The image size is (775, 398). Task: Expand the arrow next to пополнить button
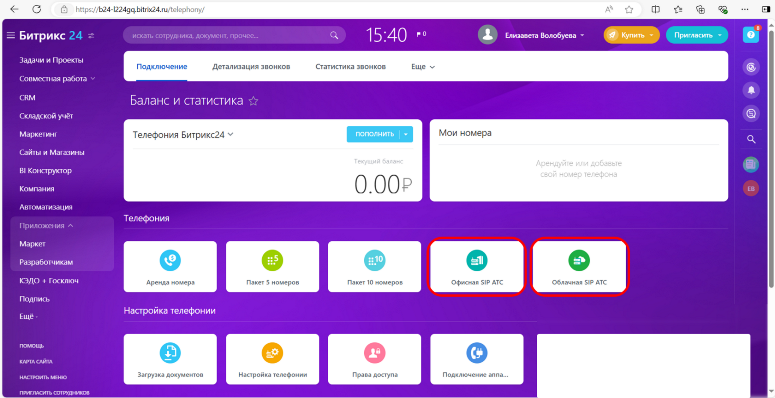pos(406,134)
